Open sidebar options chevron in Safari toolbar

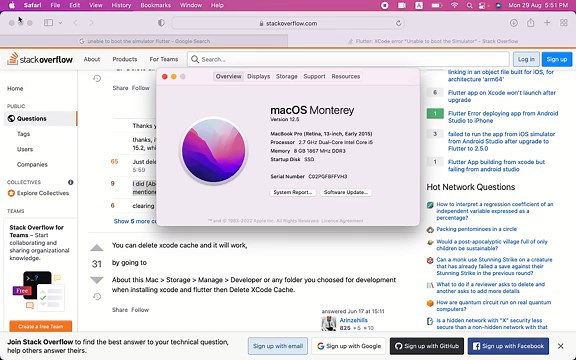click(x=60, y=23)
